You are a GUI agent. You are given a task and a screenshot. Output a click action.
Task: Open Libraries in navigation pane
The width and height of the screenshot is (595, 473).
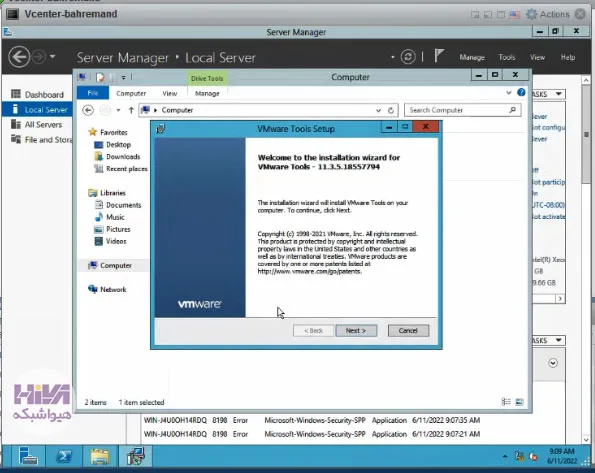113,193
